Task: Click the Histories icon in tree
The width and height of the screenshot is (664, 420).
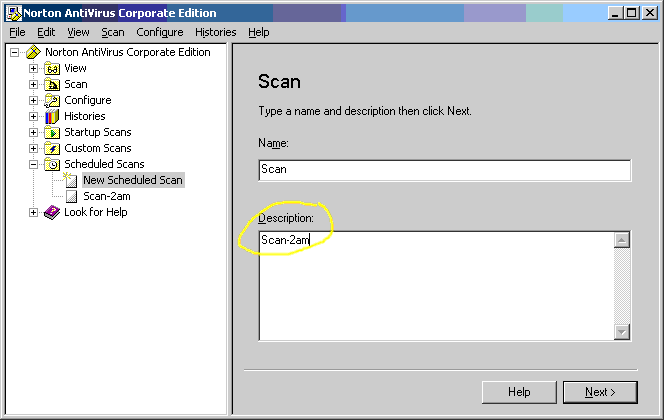Action: coord(52,116)
